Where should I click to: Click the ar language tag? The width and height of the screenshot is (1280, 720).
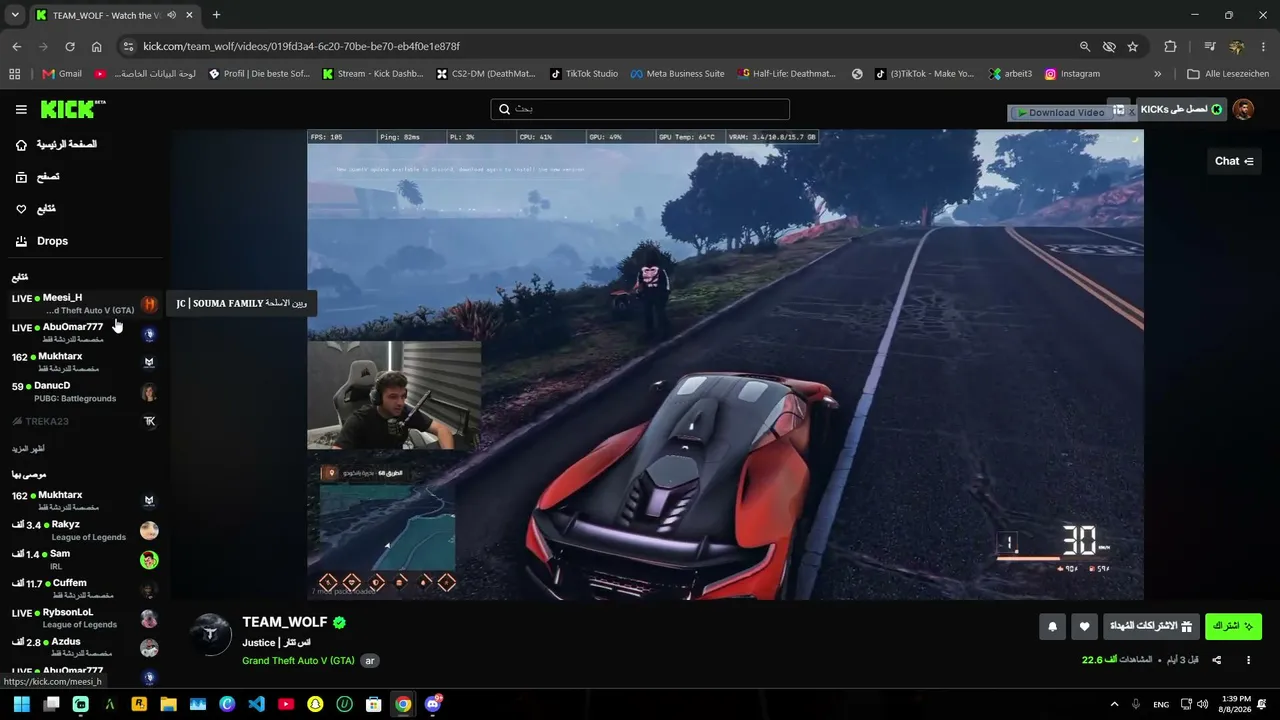click(370, 661)
